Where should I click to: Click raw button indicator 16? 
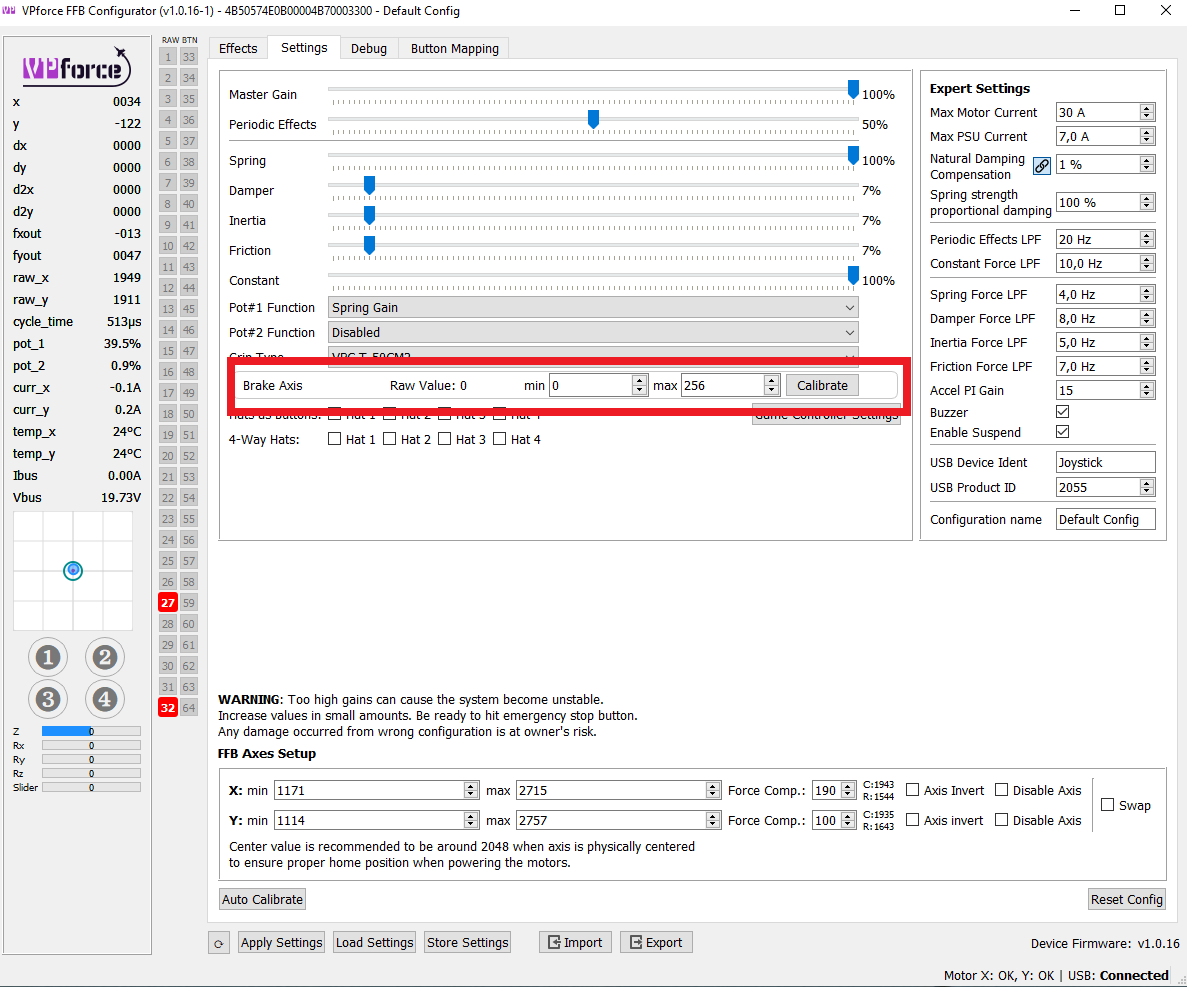pos(168,372)
